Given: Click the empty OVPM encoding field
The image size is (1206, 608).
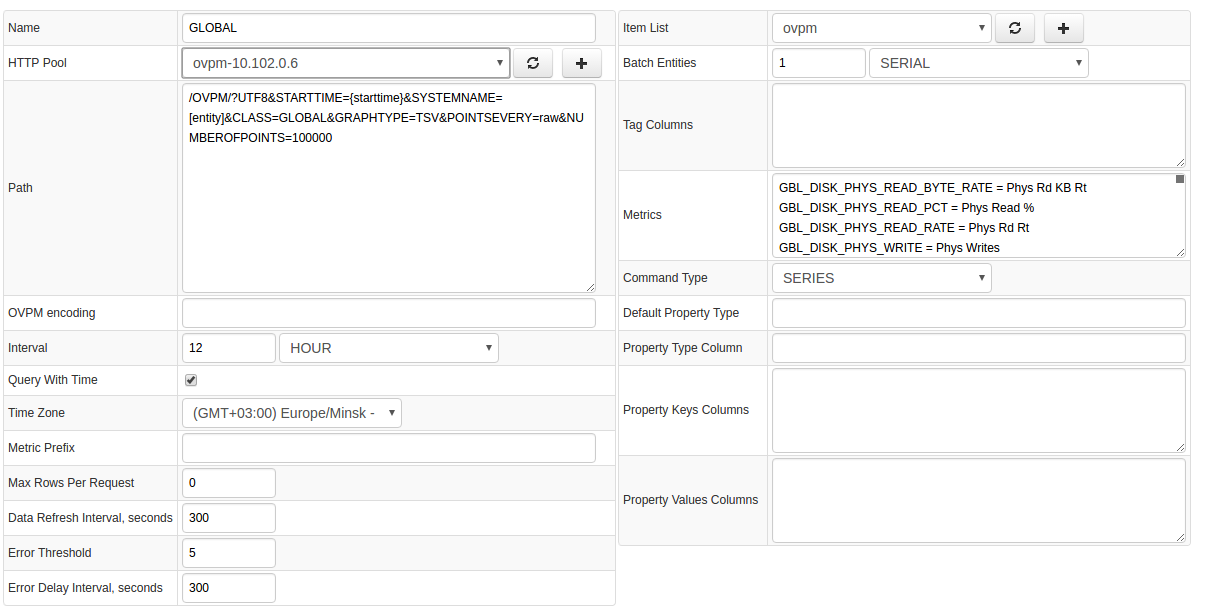Looking at the screenshot, I should [388, 312].
